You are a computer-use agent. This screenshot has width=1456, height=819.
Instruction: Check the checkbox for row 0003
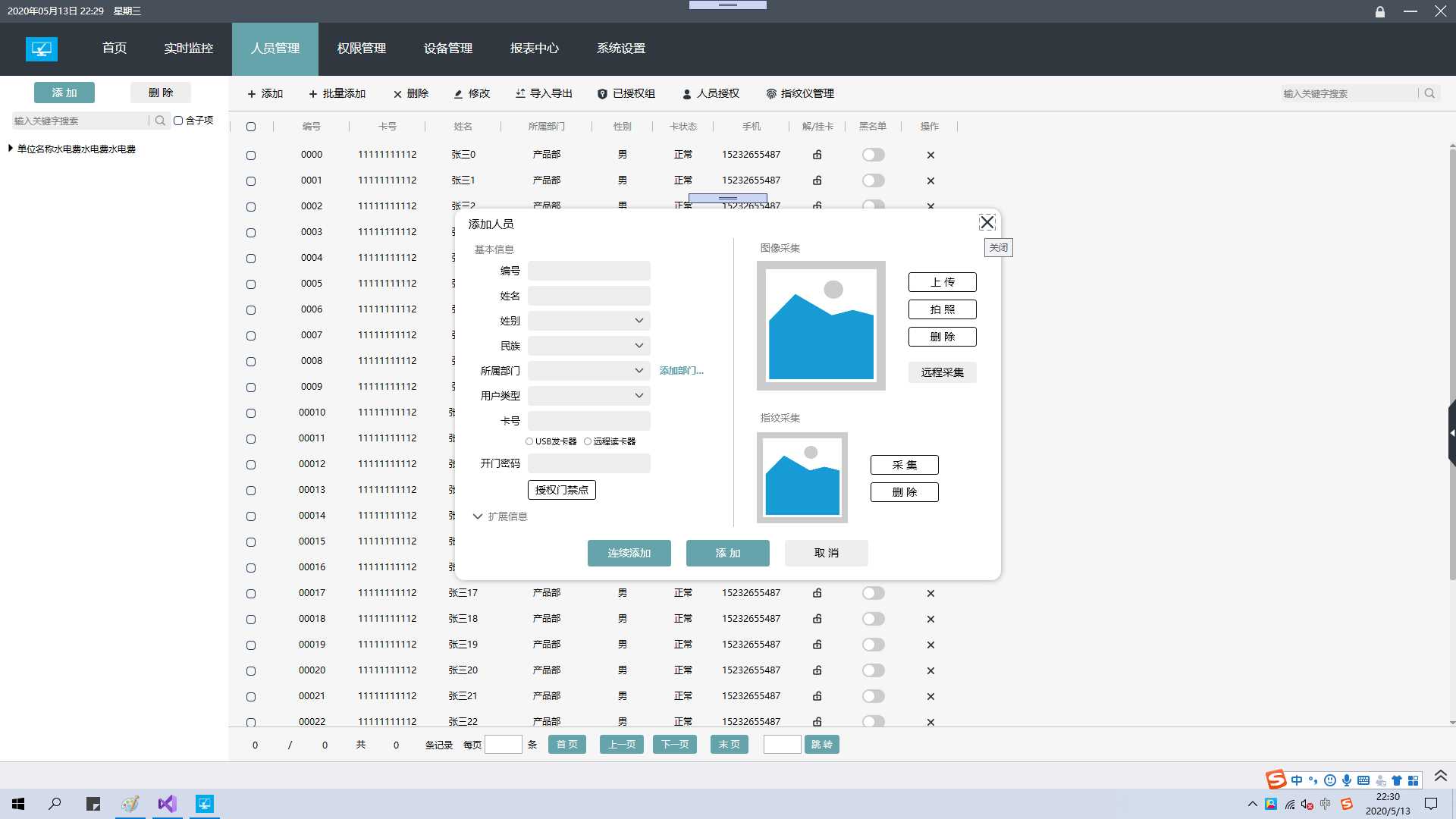tap(251, 233)
